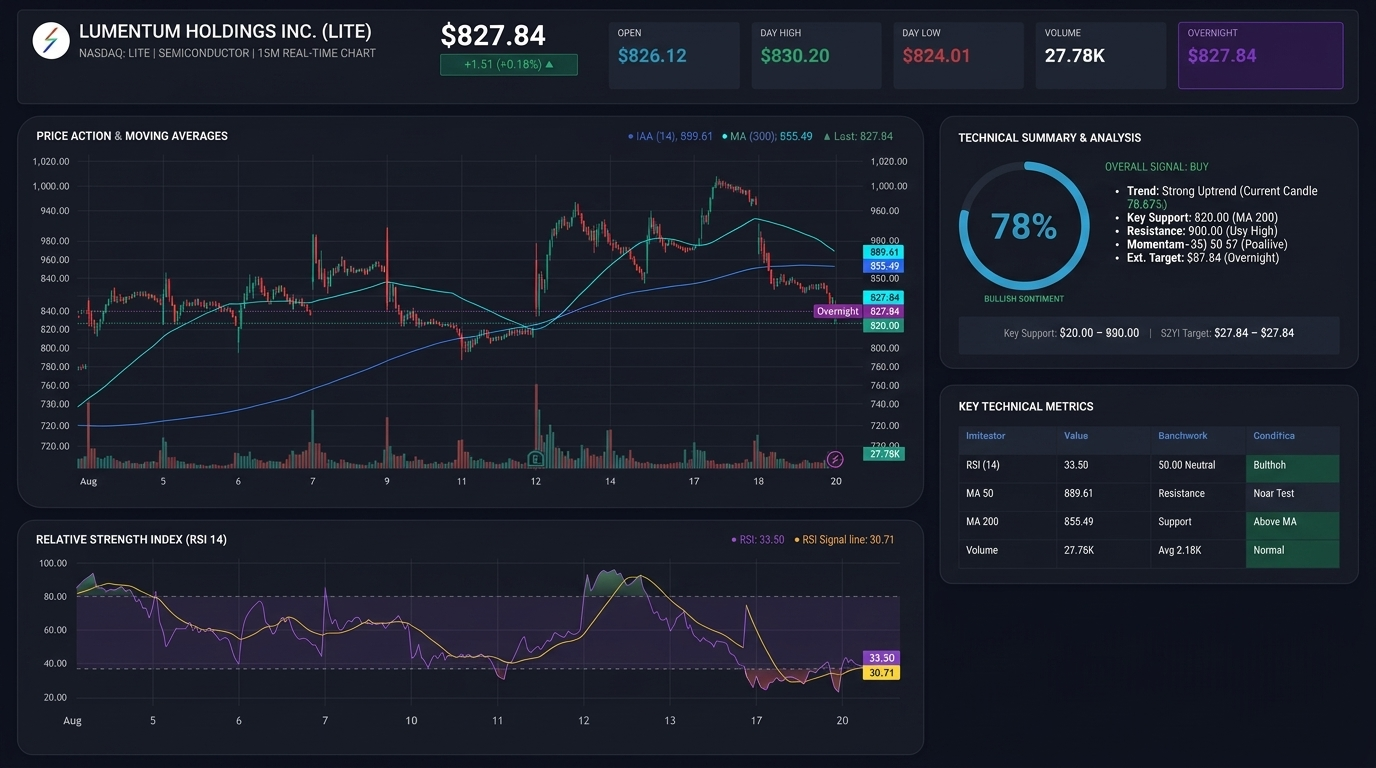Toggle the MA (300) 855.49 legend entry
Viewport: 1376px width, 768px height.
pos(767,136)
